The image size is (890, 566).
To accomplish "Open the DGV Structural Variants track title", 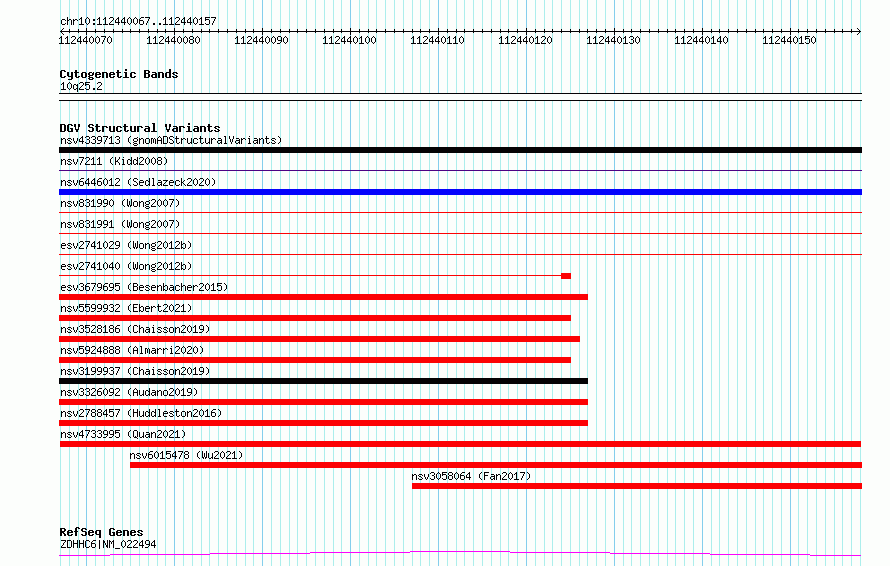I will click(140, 128).
